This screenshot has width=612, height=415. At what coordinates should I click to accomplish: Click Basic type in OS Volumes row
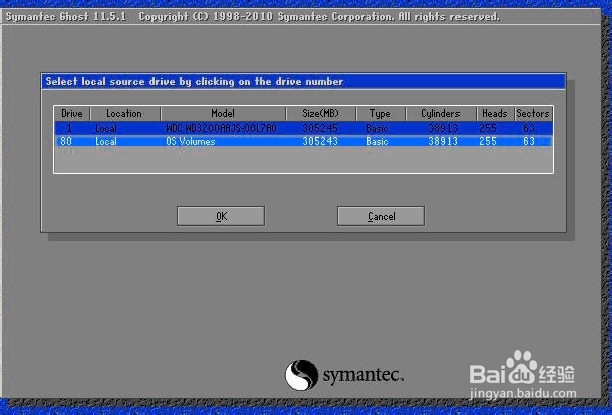377,141
